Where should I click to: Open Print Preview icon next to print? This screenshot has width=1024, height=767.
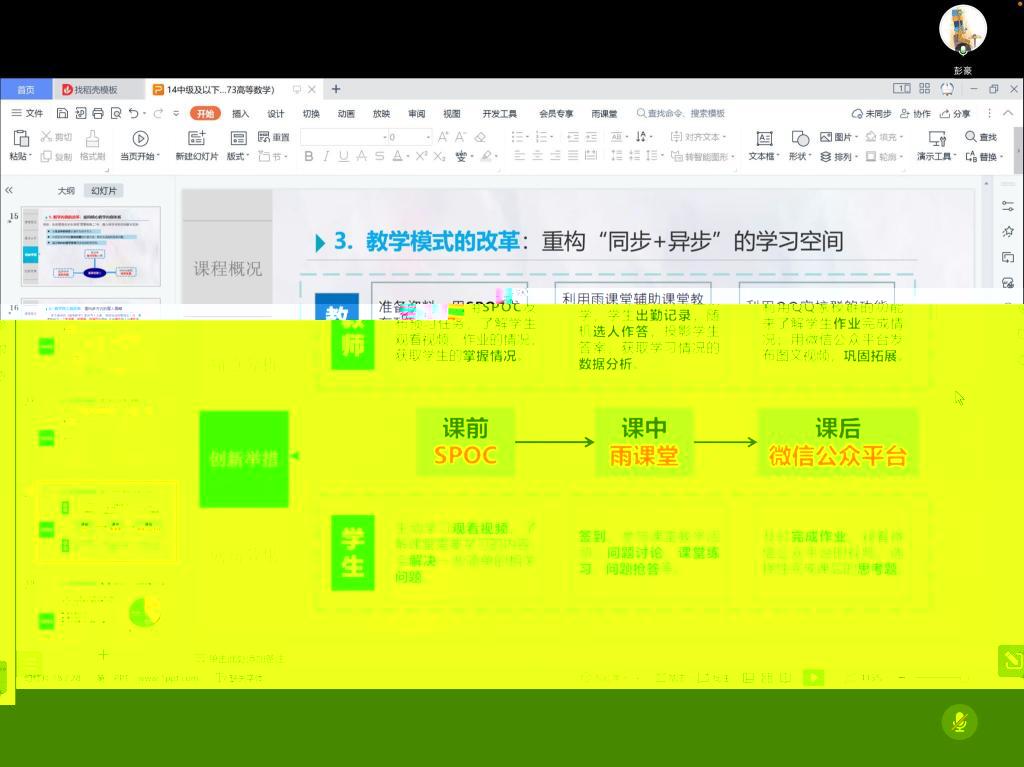(x=116, y=113)
